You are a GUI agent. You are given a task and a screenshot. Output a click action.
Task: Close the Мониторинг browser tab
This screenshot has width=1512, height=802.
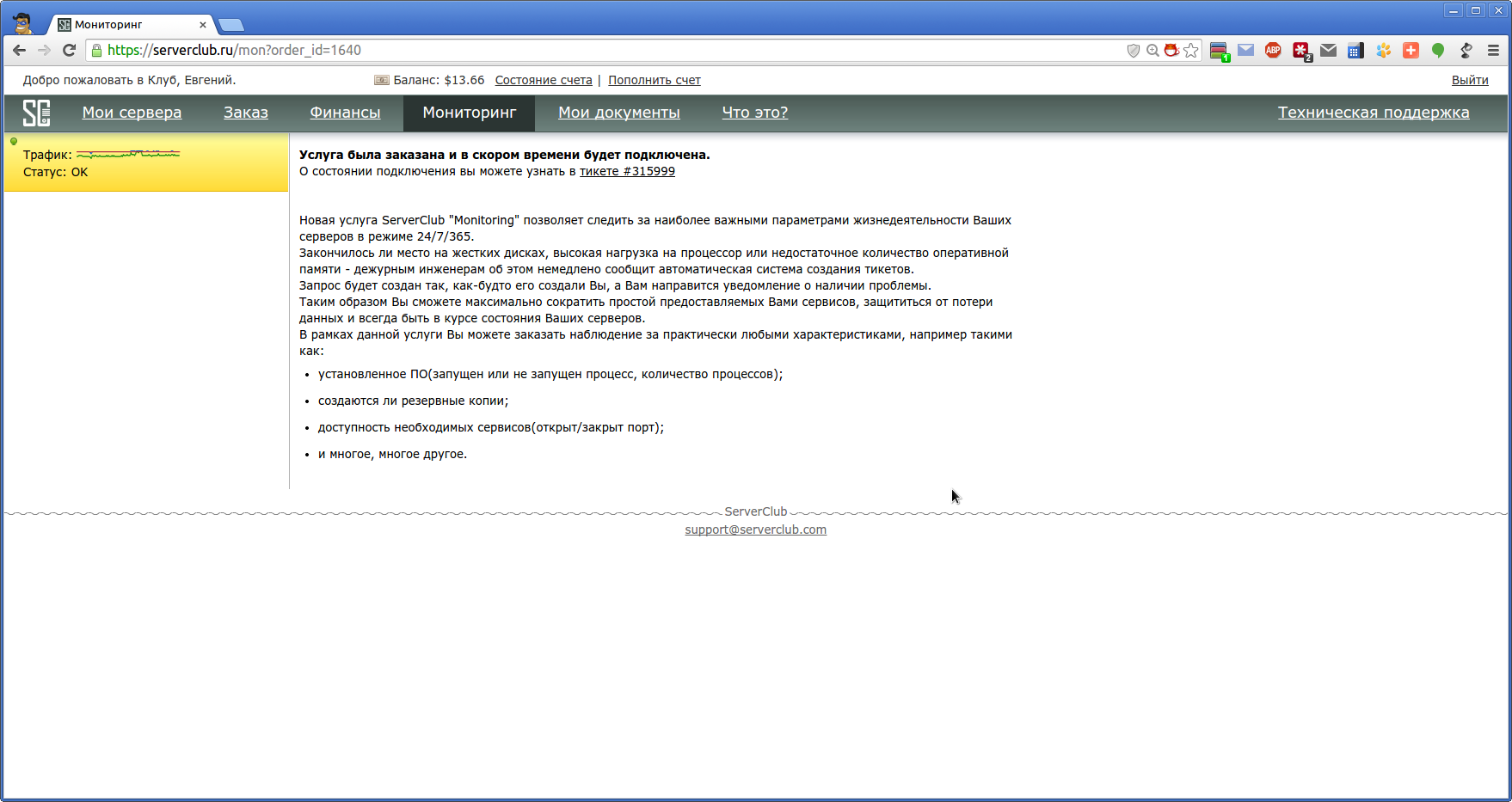coord(203,25)
